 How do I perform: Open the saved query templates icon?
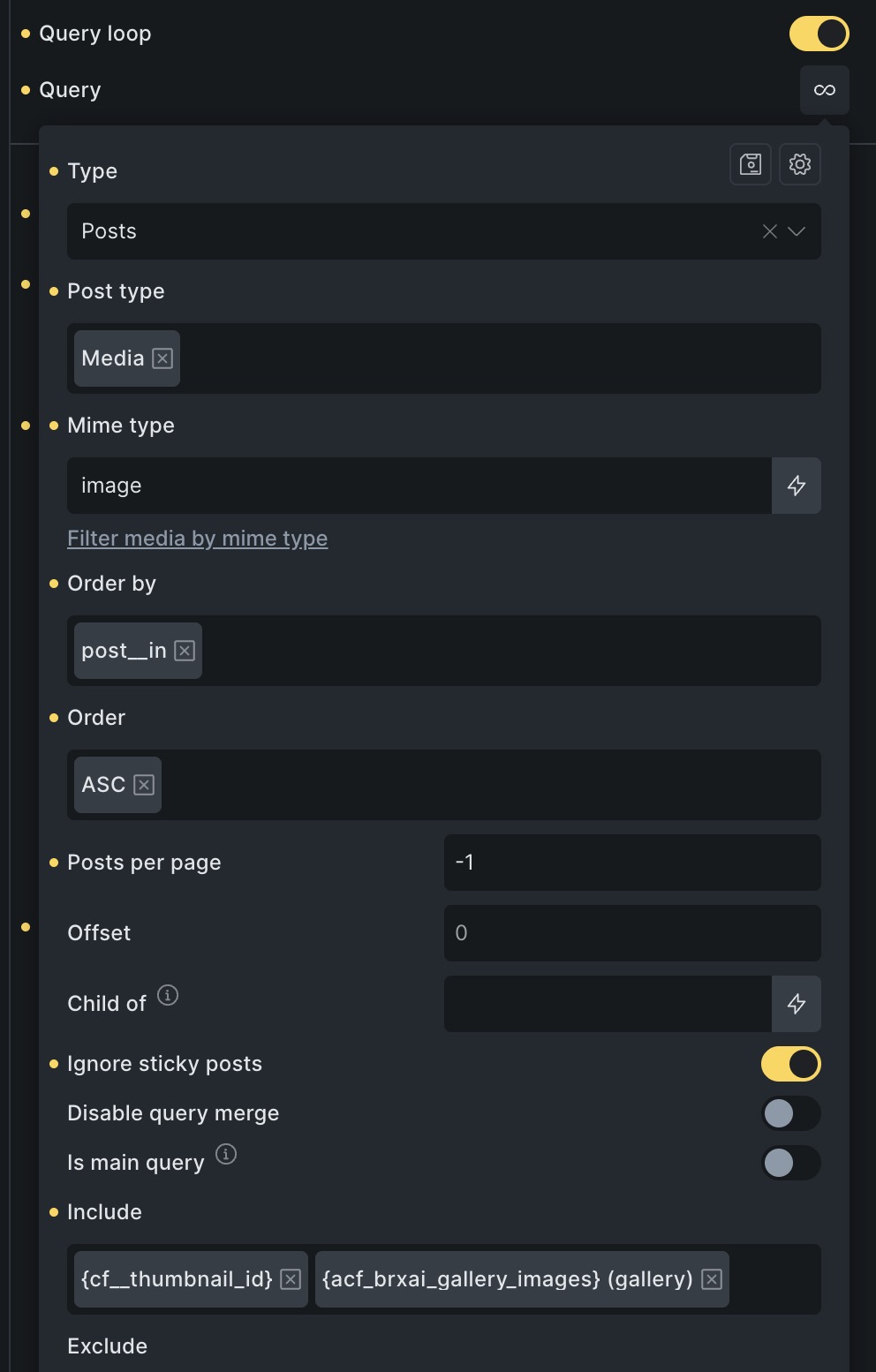point(751,164)
